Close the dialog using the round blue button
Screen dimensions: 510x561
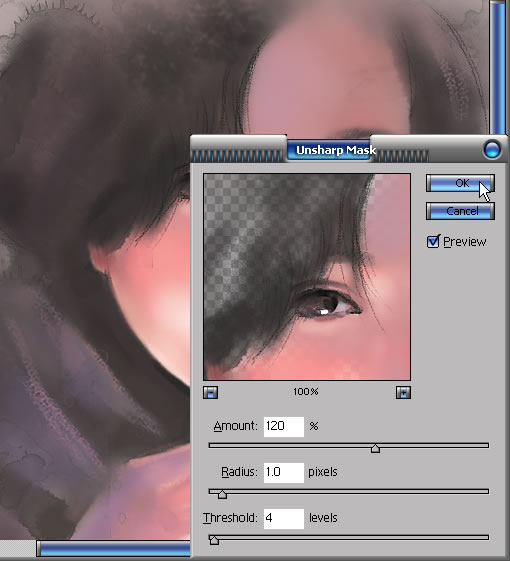click(x=492, y=149)
